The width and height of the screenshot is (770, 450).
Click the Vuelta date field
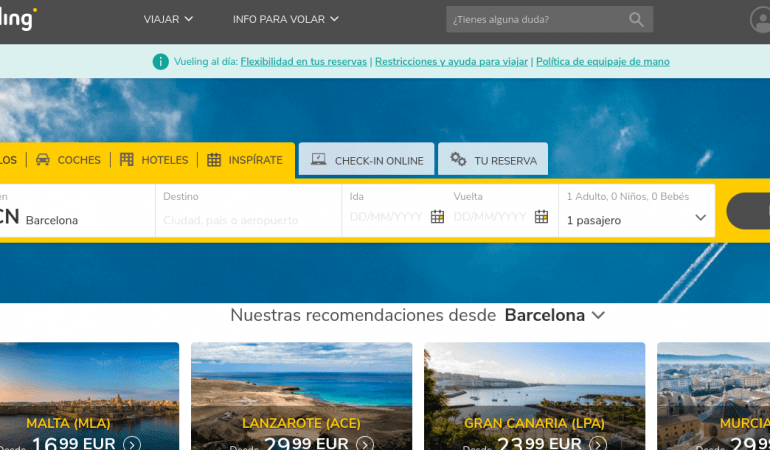tap(490, 217)
